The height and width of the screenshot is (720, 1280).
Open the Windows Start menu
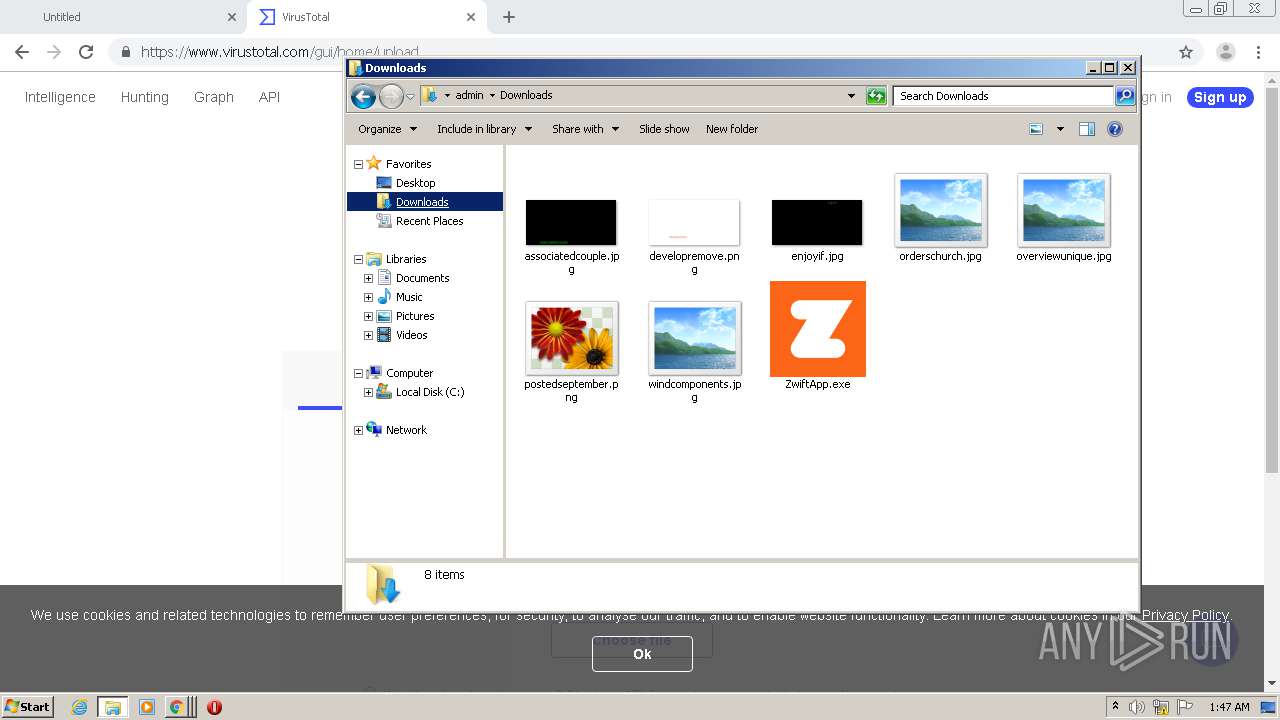tap(28, 706)
